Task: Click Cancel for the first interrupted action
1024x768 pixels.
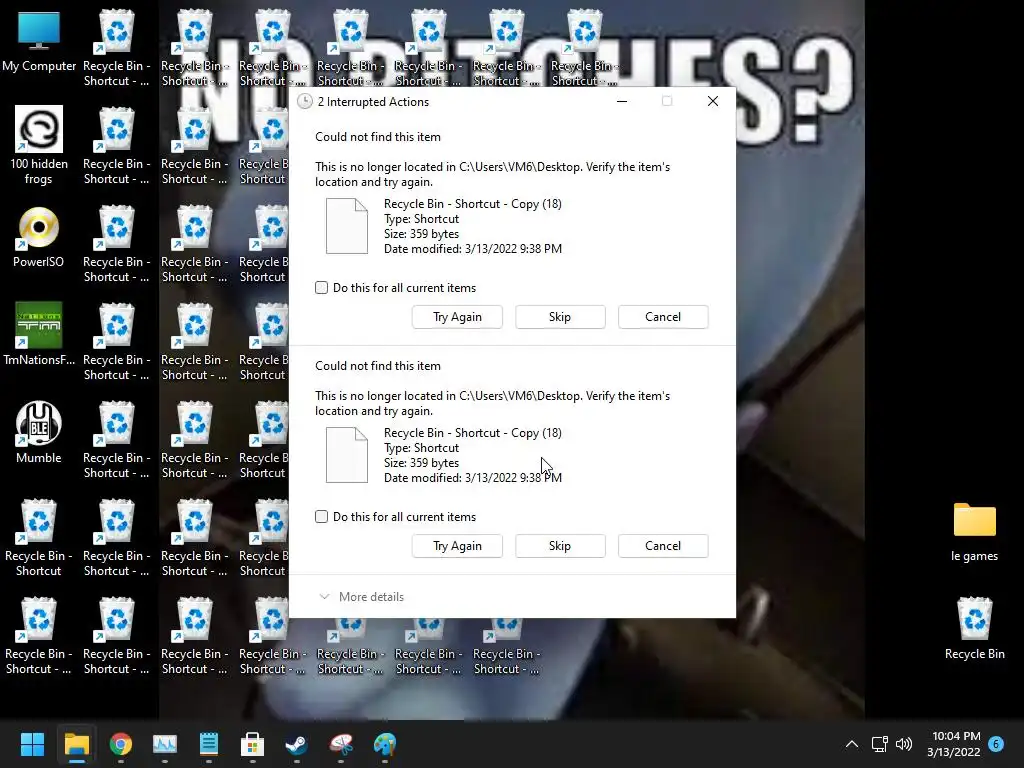Action: pyautogui.click(x=663, y=317)
